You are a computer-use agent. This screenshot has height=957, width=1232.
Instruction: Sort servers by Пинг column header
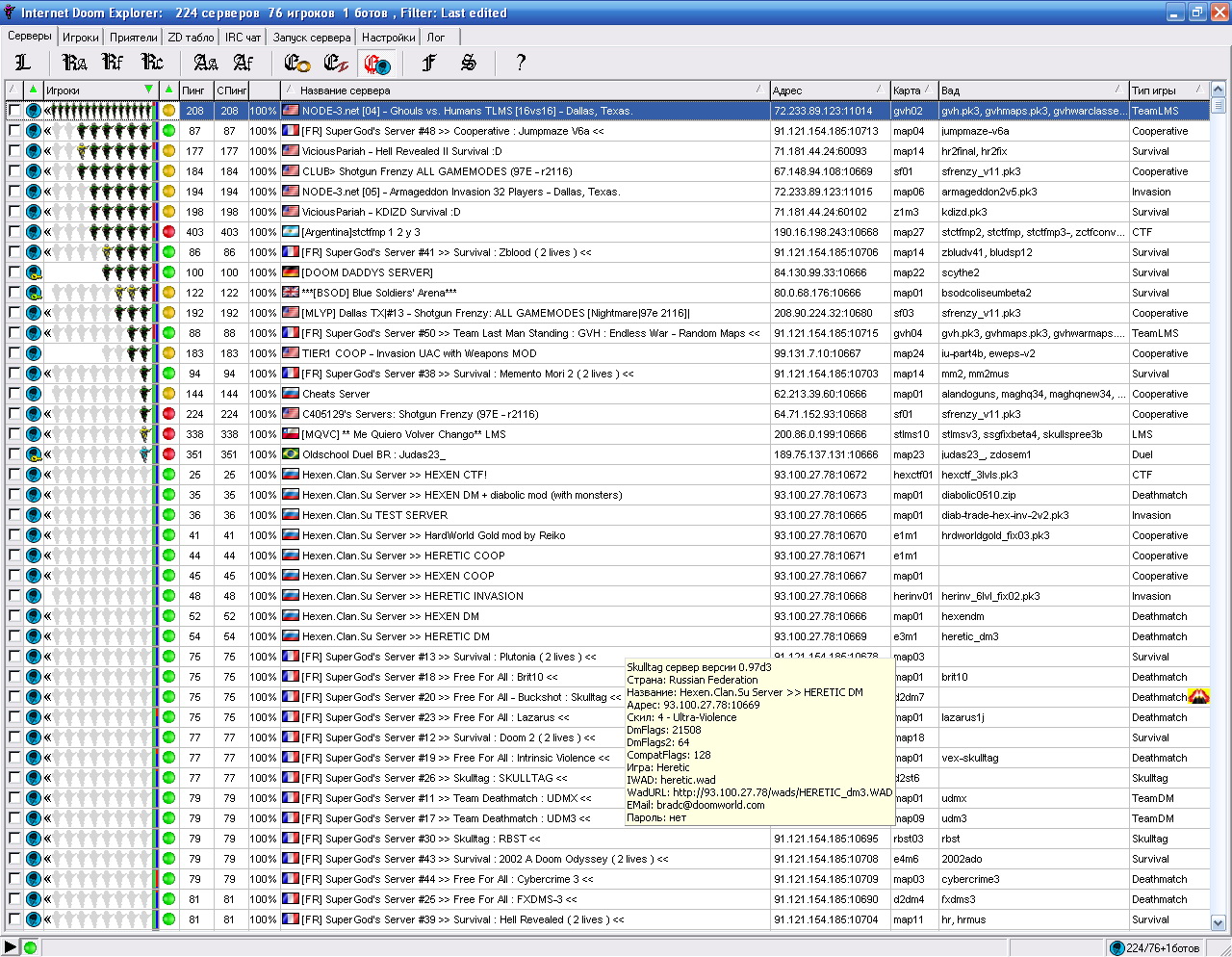coord(195,91)
